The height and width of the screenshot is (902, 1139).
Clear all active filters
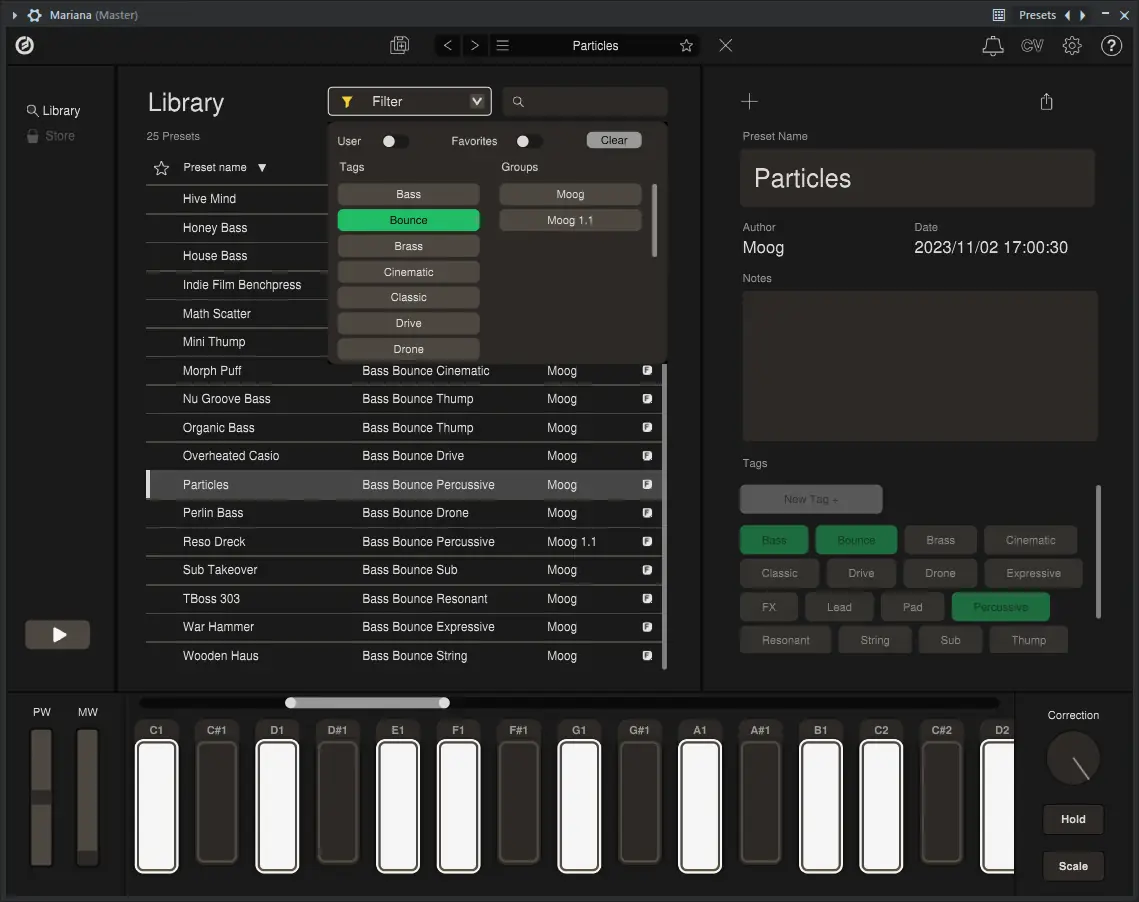click(x=613, y=140)
